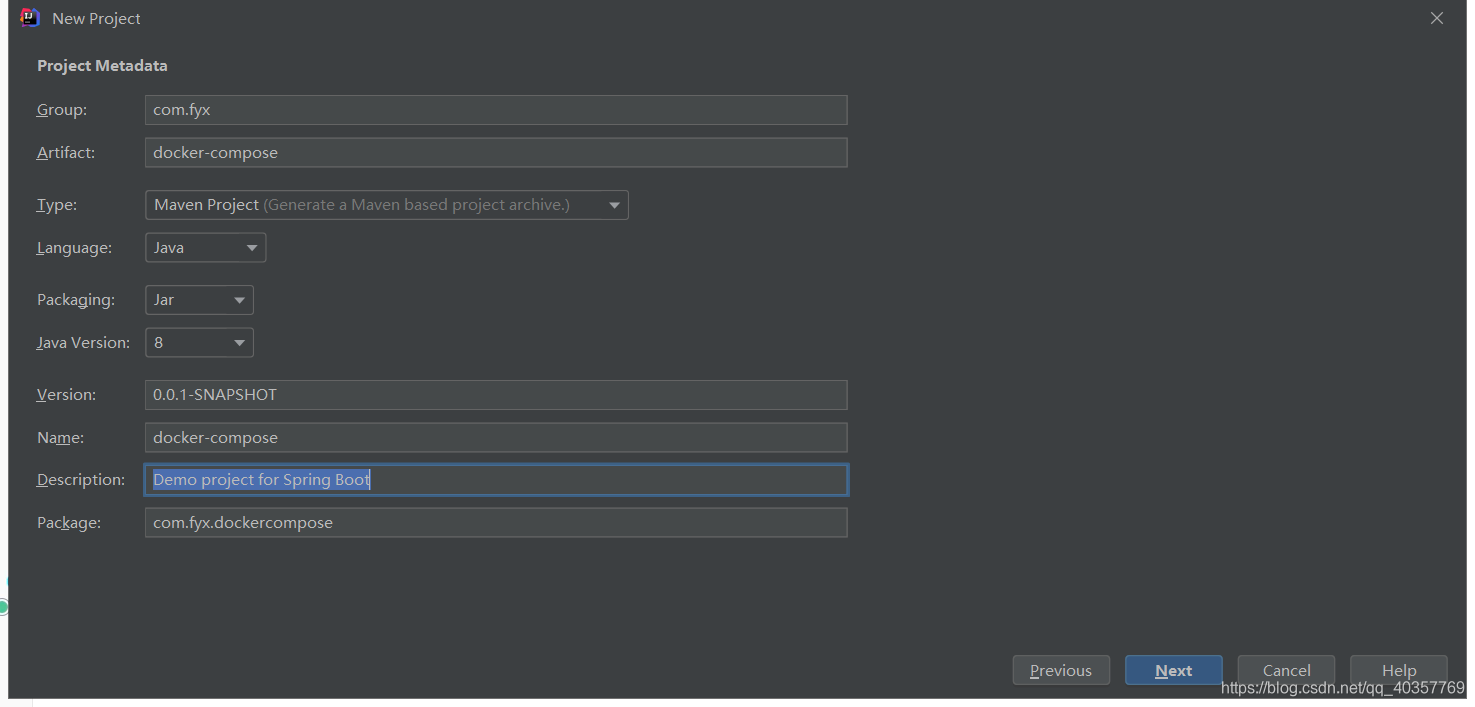Click the IntelliJ IDEA logo icon
Image resolution: width=1475 pixels, height=707 pixels.
click(30, 17)
